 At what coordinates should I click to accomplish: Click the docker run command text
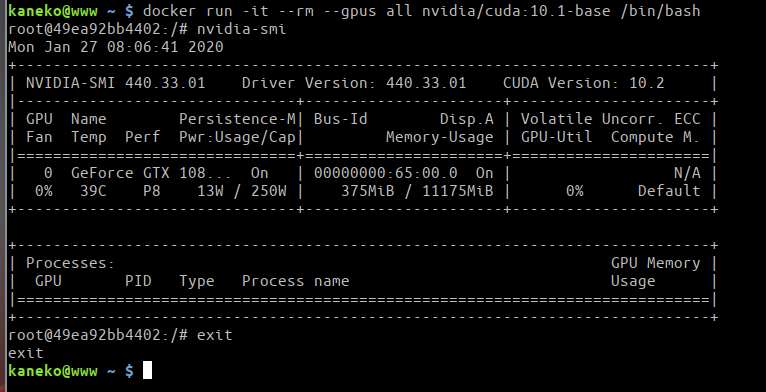422,11
